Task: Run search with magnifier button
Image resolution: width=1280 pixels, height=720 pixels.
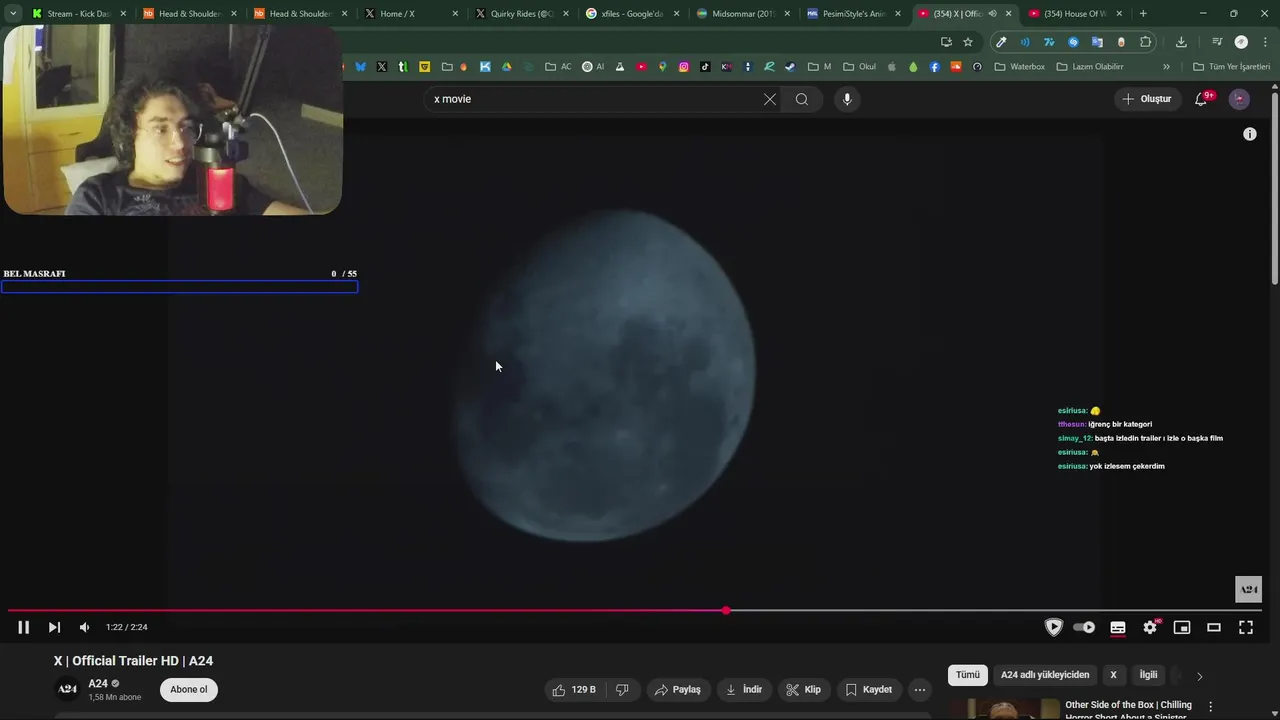Action: pyautogui.click(x=802, y=99)
